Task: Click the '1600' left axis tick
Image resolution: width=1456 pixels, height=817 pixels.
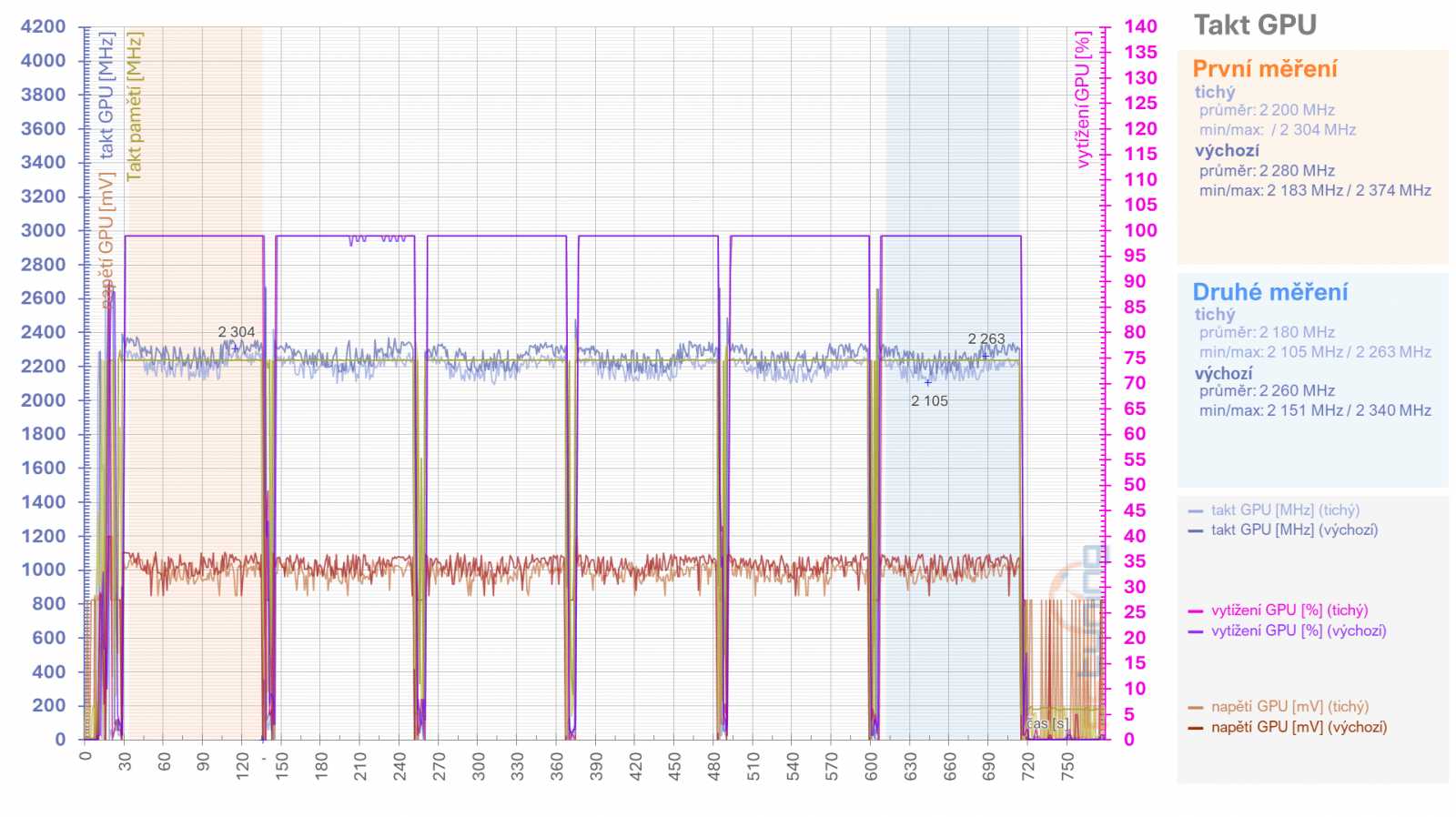Action: click(x=44, y=468)
